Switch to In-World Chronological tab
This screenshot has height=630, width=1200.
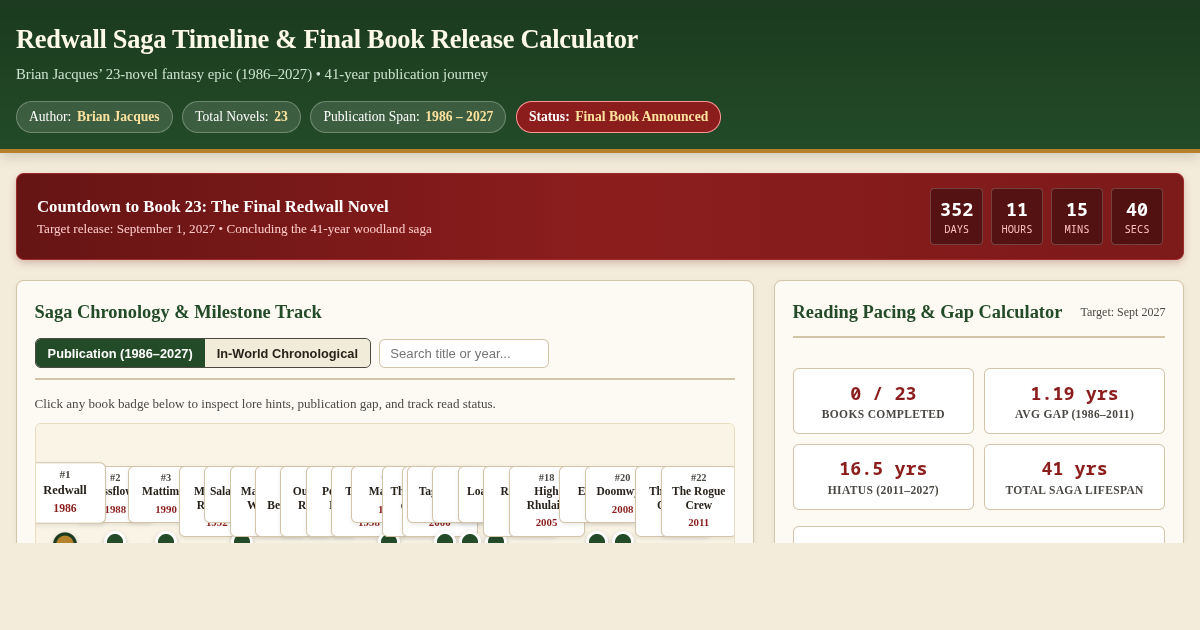click(x=287, y=353)
